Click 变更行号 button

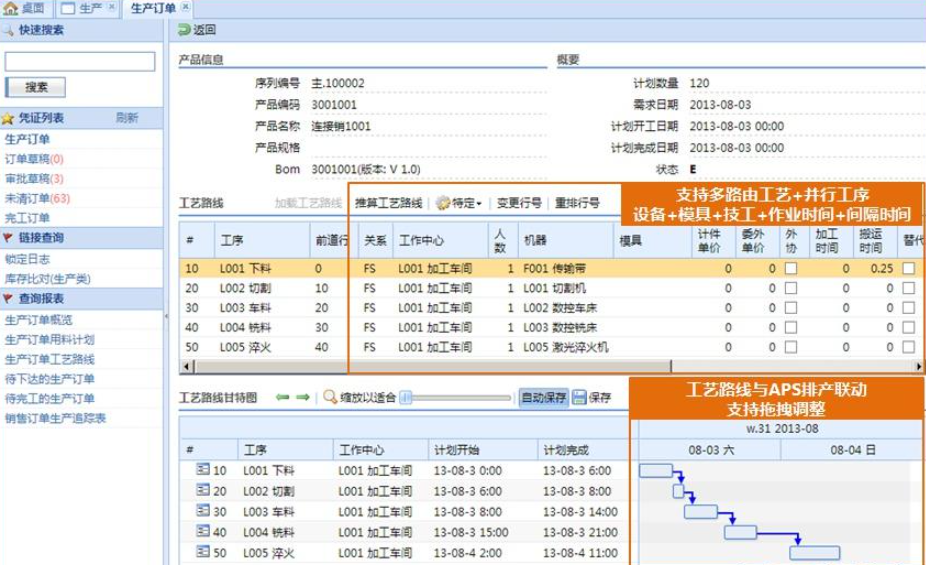[x=519, y=203]
